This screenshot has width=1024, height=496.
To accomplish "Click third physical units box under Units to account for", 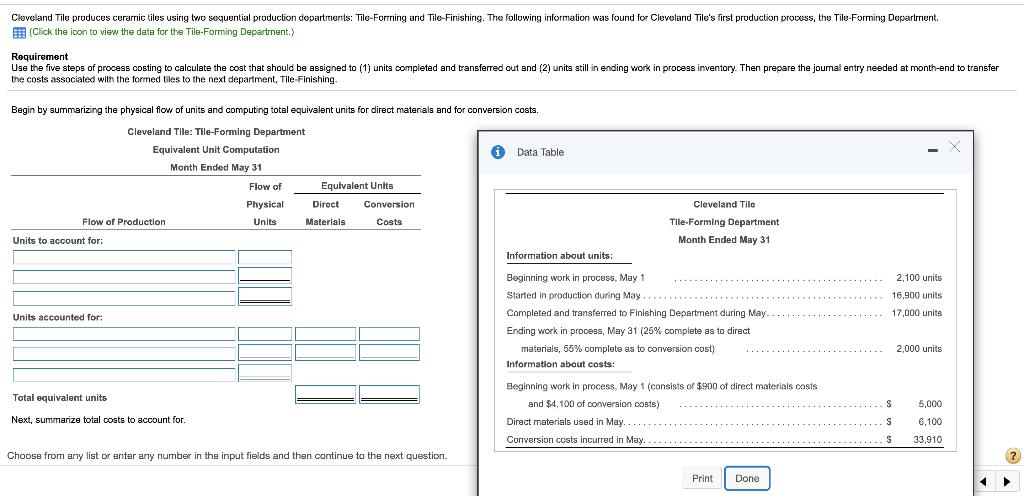I will click(264, 296).
